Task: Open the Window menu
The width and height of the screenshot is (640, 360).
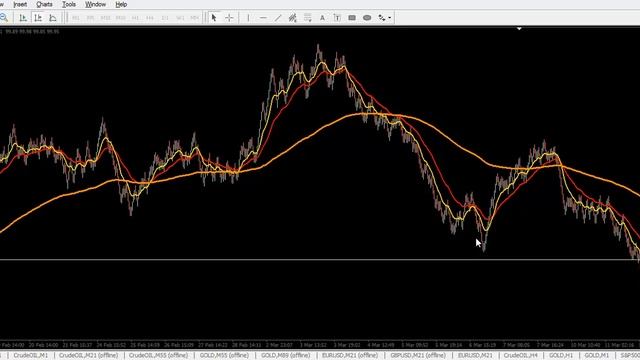Action: click(95, 4)
